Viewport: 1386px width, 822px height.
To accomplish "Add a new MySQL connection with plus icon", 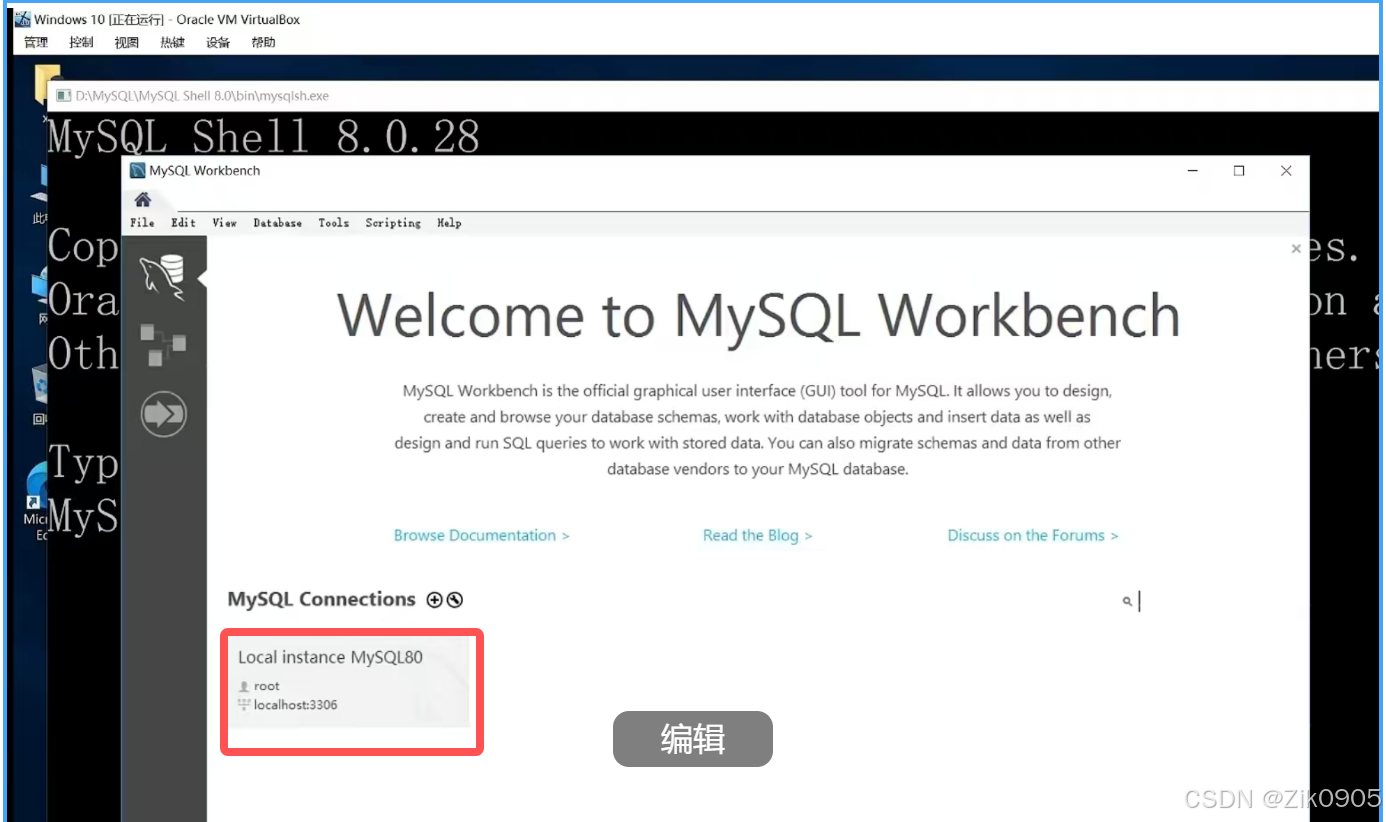I will point(435,600).
